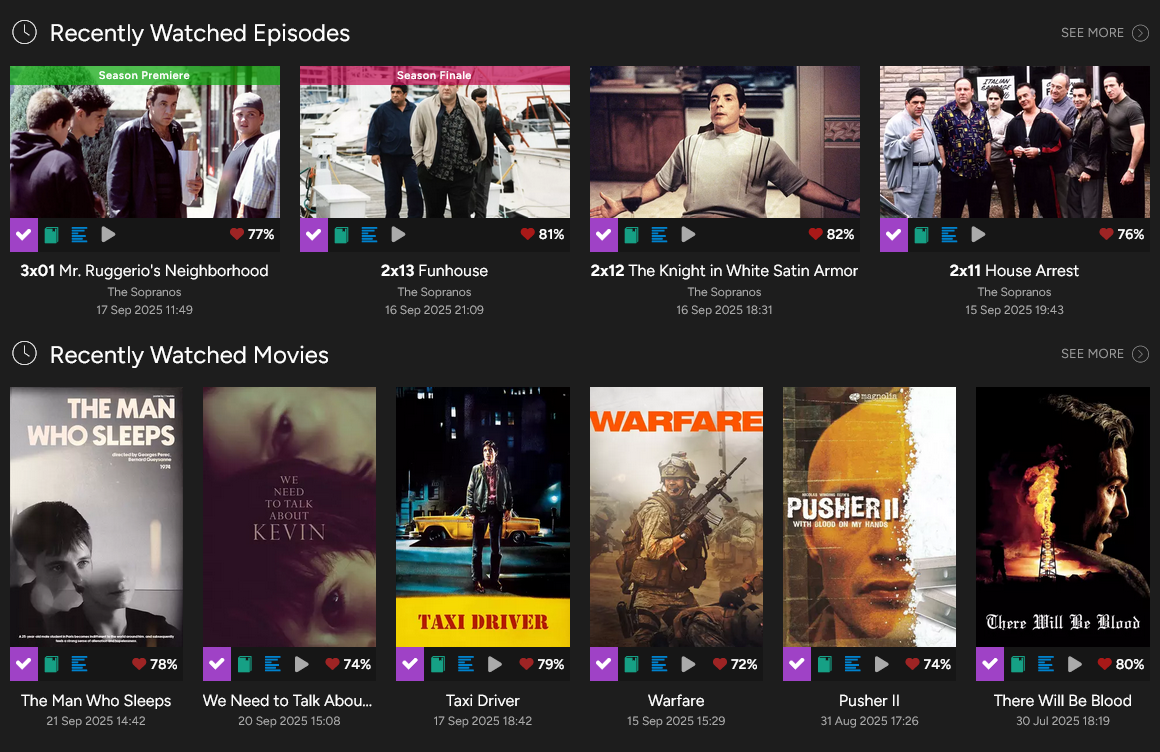Click play check-in icon for House Arrest

(978, 235)
